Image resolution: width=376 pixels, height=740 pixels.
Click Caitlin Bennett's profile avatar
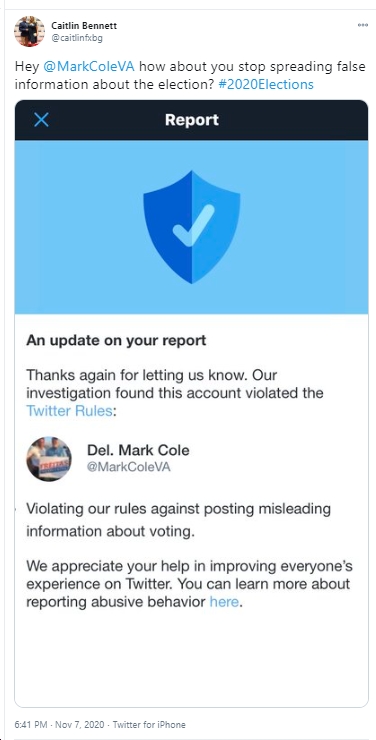point(29,31)
